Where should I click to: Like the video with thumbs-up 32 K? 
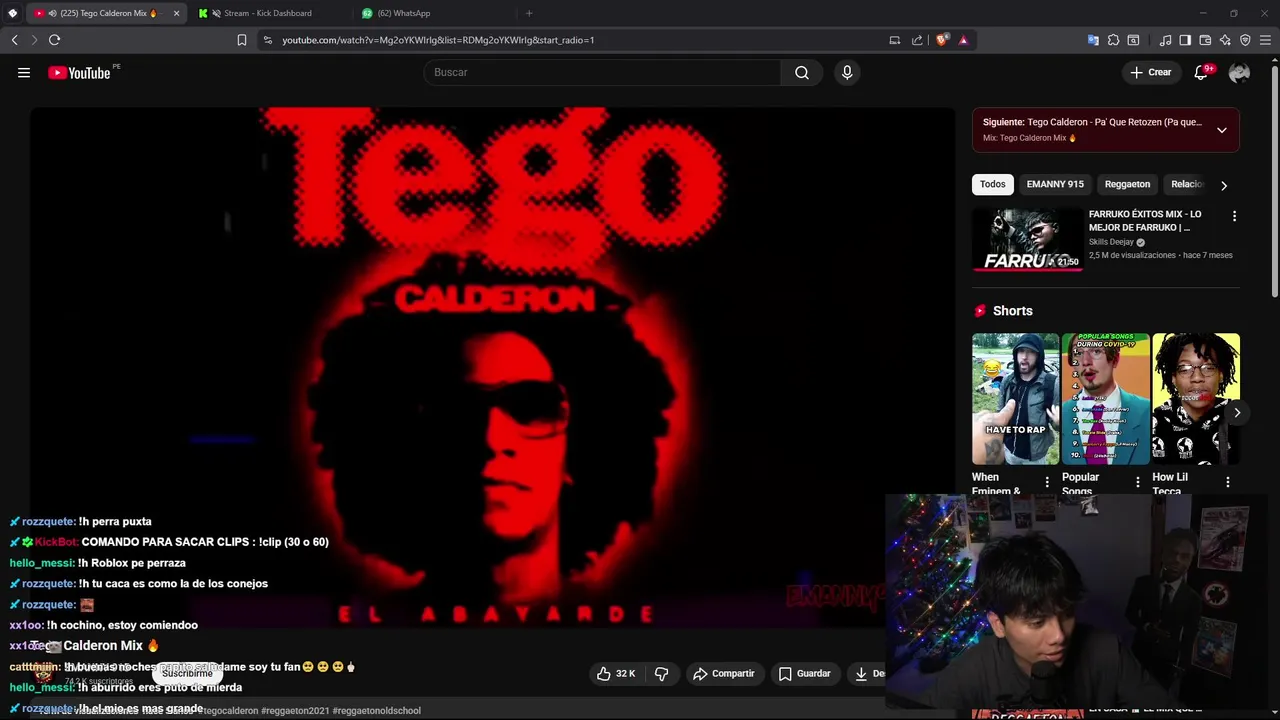[x=616, y=674]
